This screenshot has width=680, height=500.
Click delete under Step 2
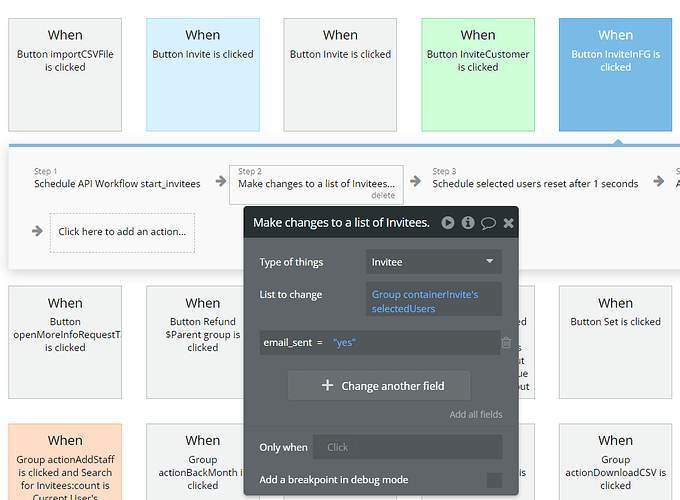[382, 196]
